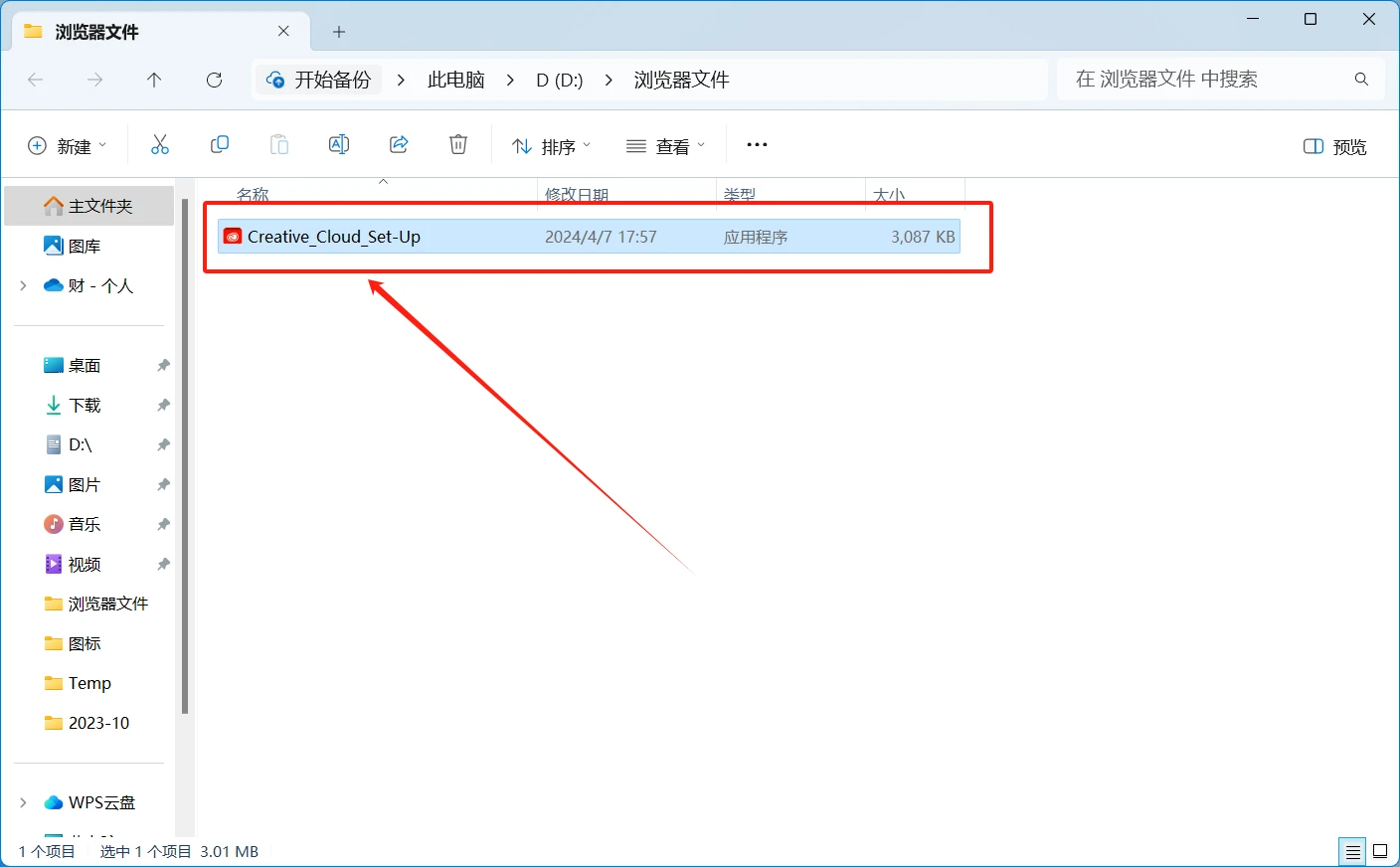Select the 浏览器文件 window tab
The width and height of the screenshot is (1400, 867).
click(159, 32)
